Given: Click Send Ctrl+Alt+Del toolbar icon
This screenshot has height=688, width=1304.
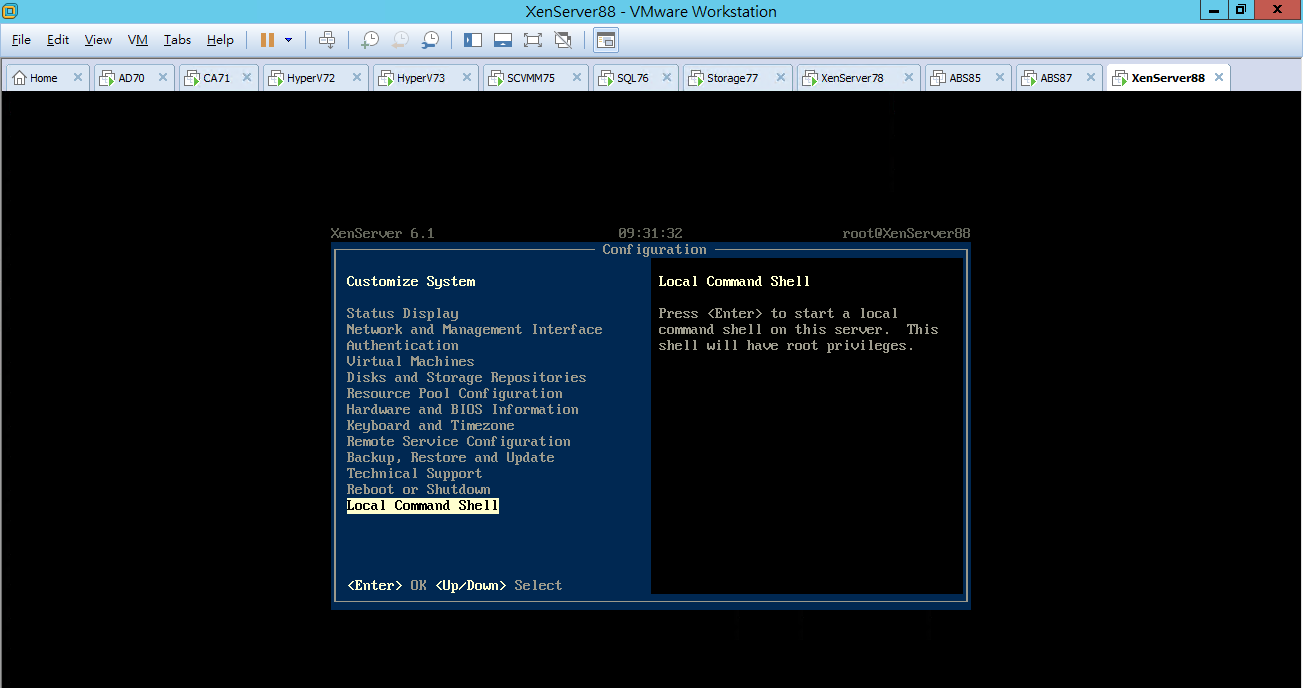Looking at the screenshot, I should pyautogui.click(x=327, y=40).
